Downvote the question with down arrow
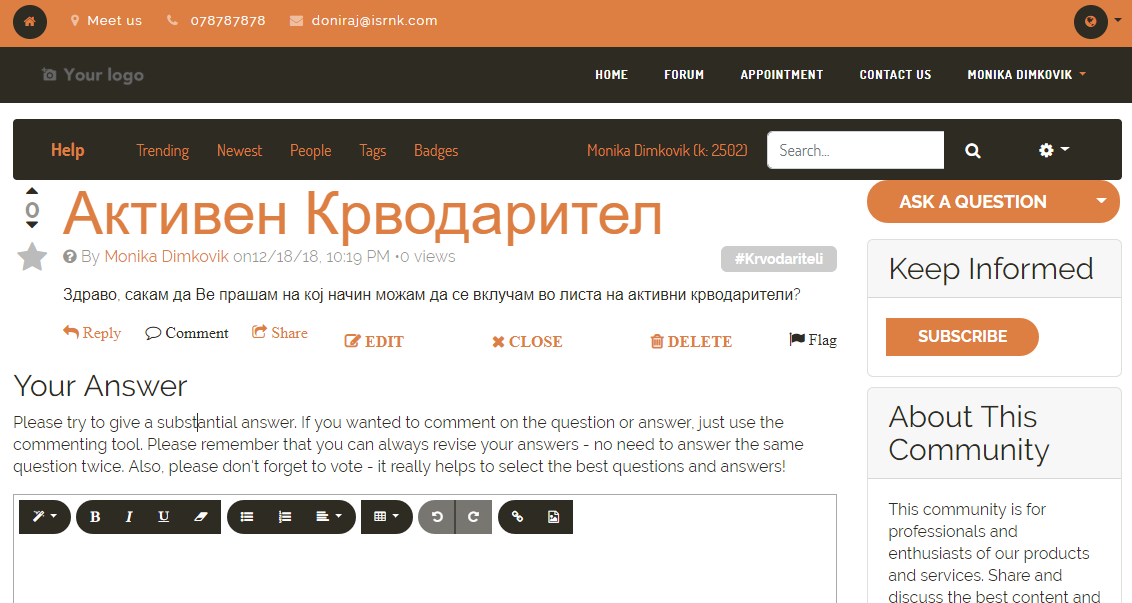Image resolution: width=1132 pixels, height=603 pixels. [x=32, y=226]
